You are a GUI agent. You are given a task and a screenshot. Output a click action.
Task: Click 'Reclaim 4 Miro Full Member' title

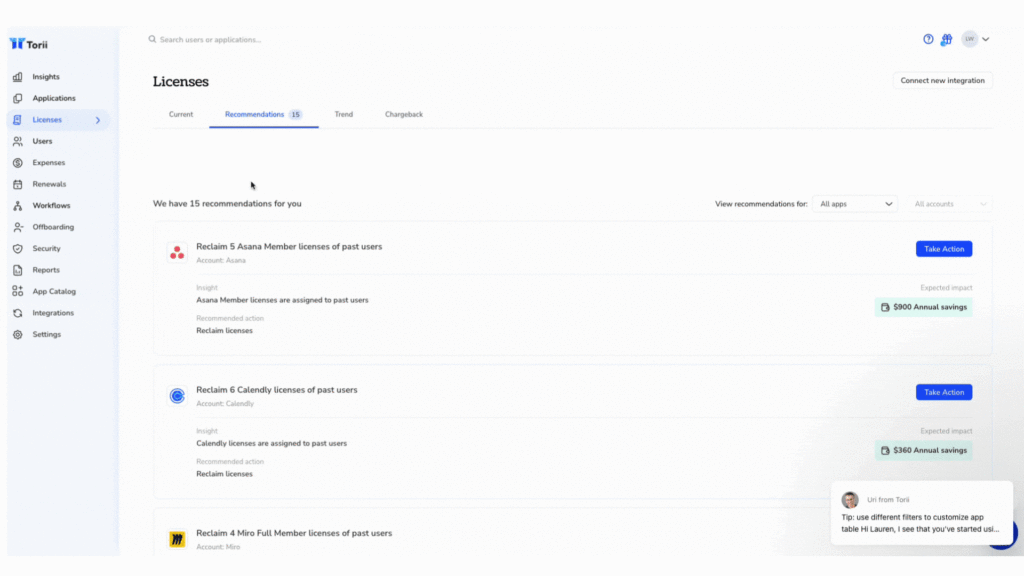pyautogui.click(x=294, y=534)
